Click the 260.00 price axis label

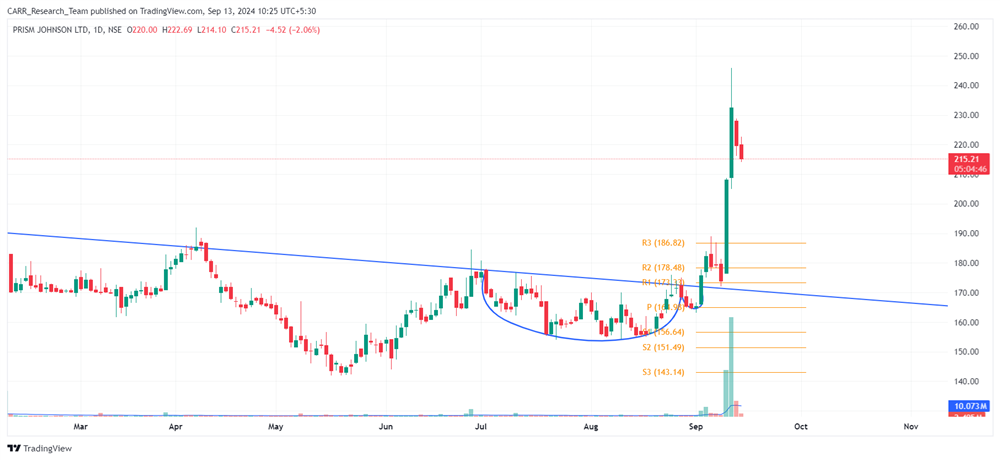click(966, 27)
